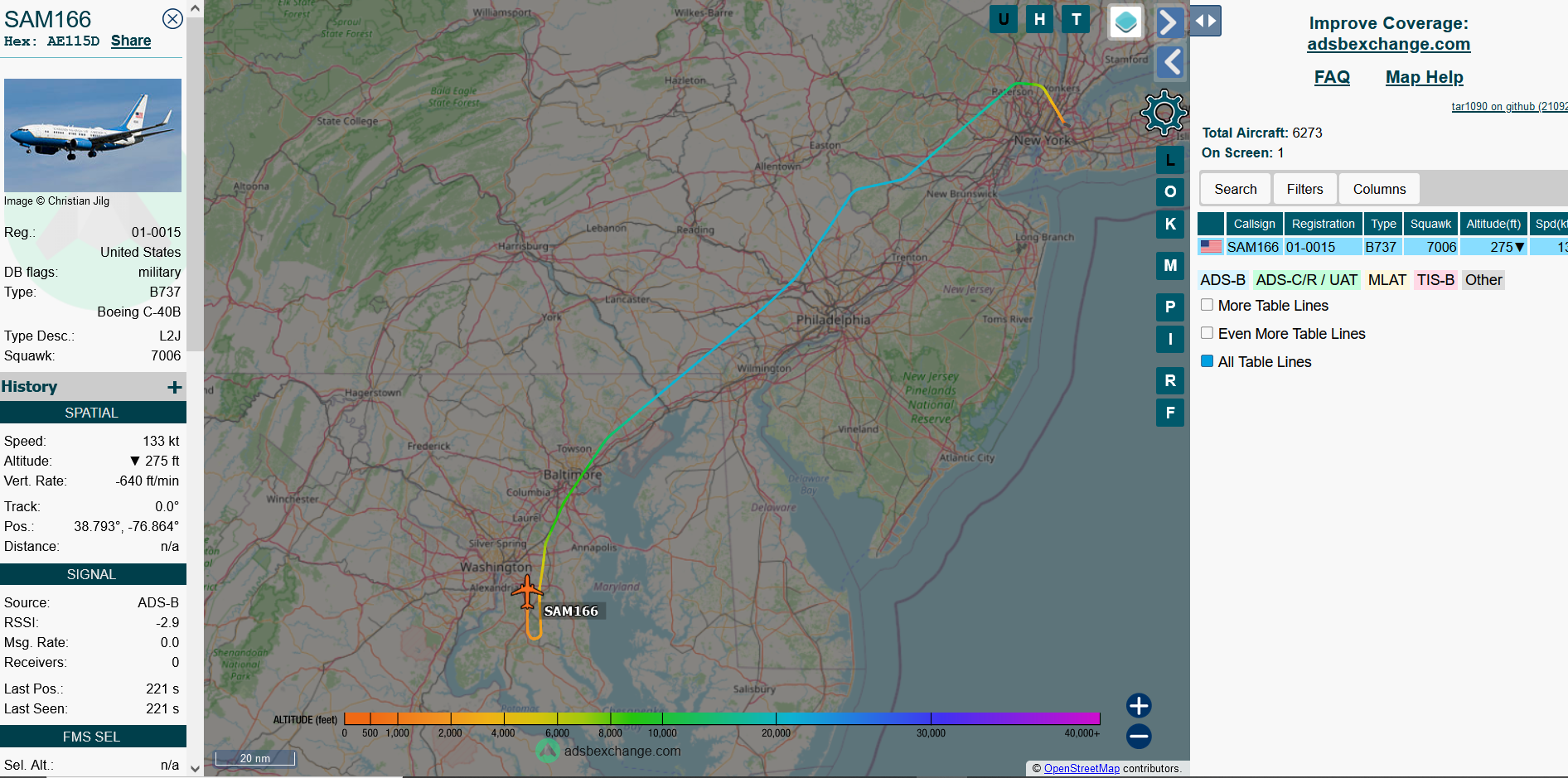Click the TIS-B legend label
The width and height of the screenshot is (1568, 778).
coord(1435,280)
